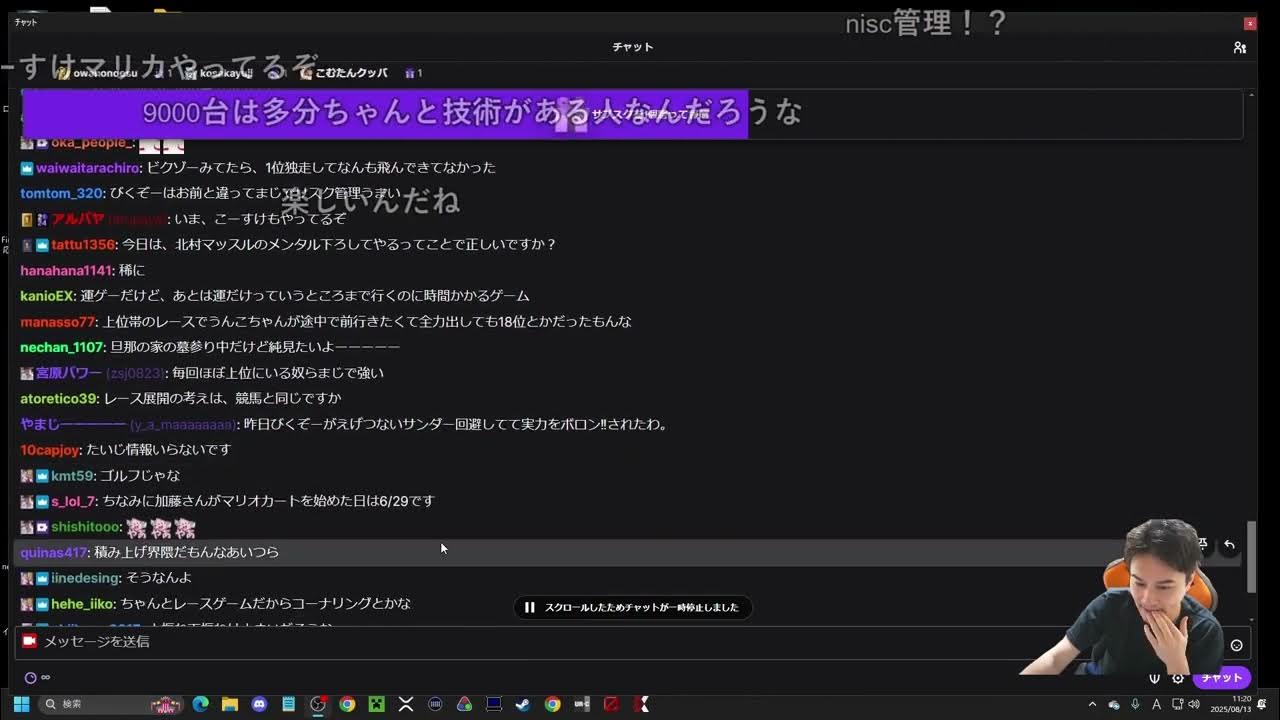Image resolution: width=1280 pixels, height=720 pixels.
Task: Click message text たいじ情報いらないです
Action: click(x=159, y=450)
